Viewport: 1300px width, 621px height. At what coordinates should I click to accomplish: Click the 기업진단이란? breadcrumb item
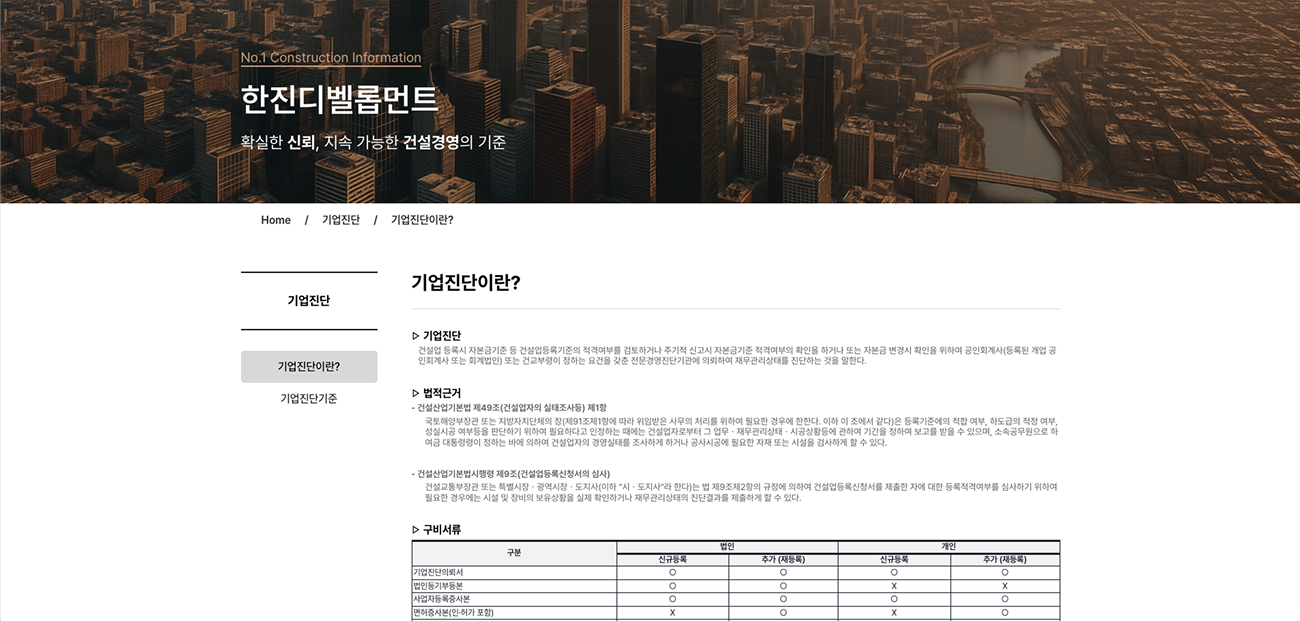[x=421, y=220]
